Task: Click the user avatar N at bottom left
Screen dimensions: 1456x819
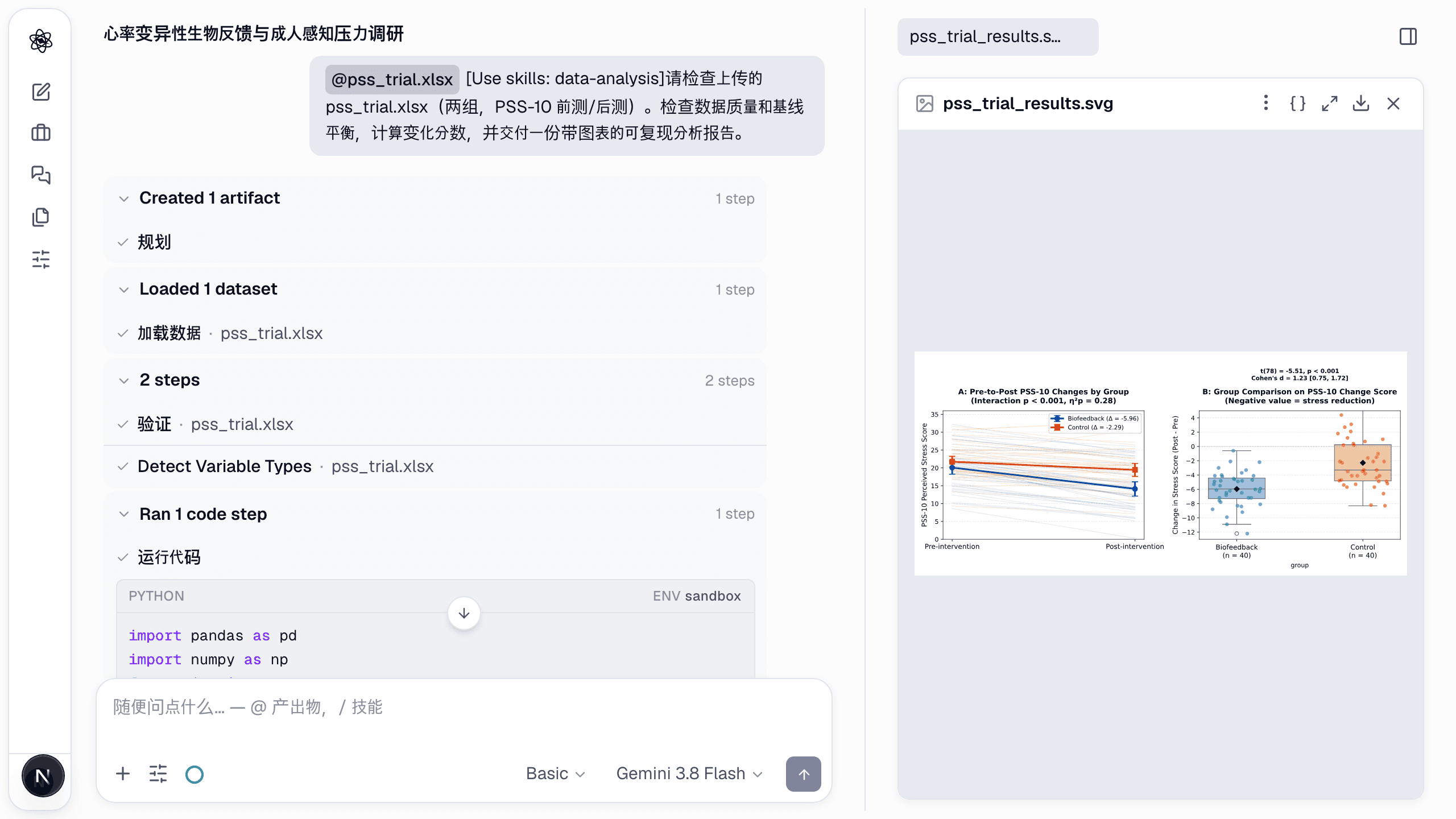Action: click(x=43, y=776)
